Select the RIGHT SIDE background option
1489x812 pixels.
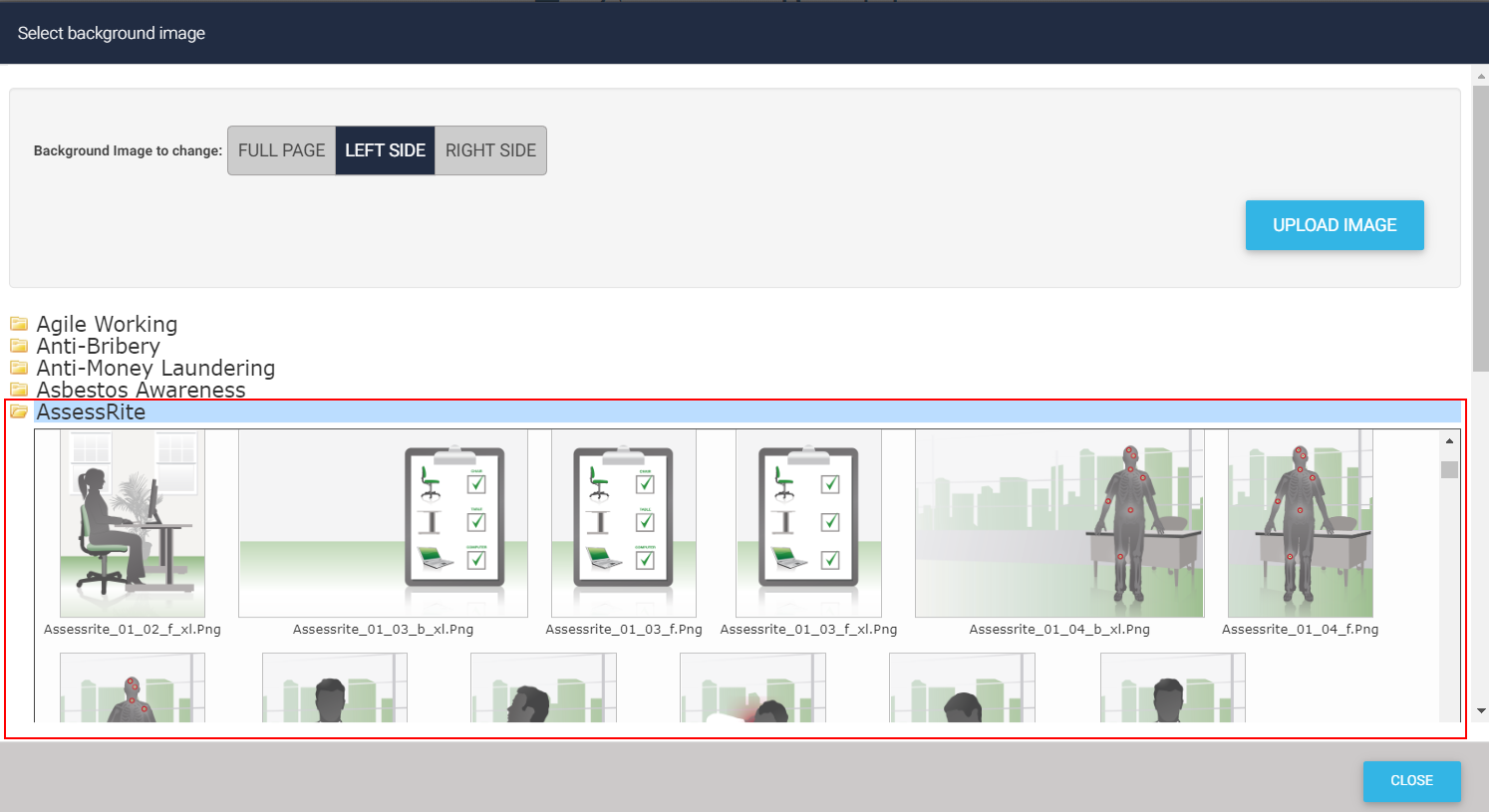[490, 150]
